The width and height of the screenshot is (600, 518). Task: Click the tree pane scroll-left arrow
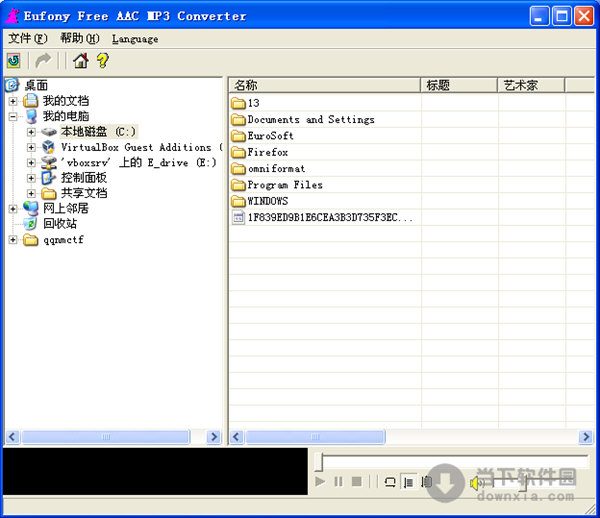(x=12, y=437)
